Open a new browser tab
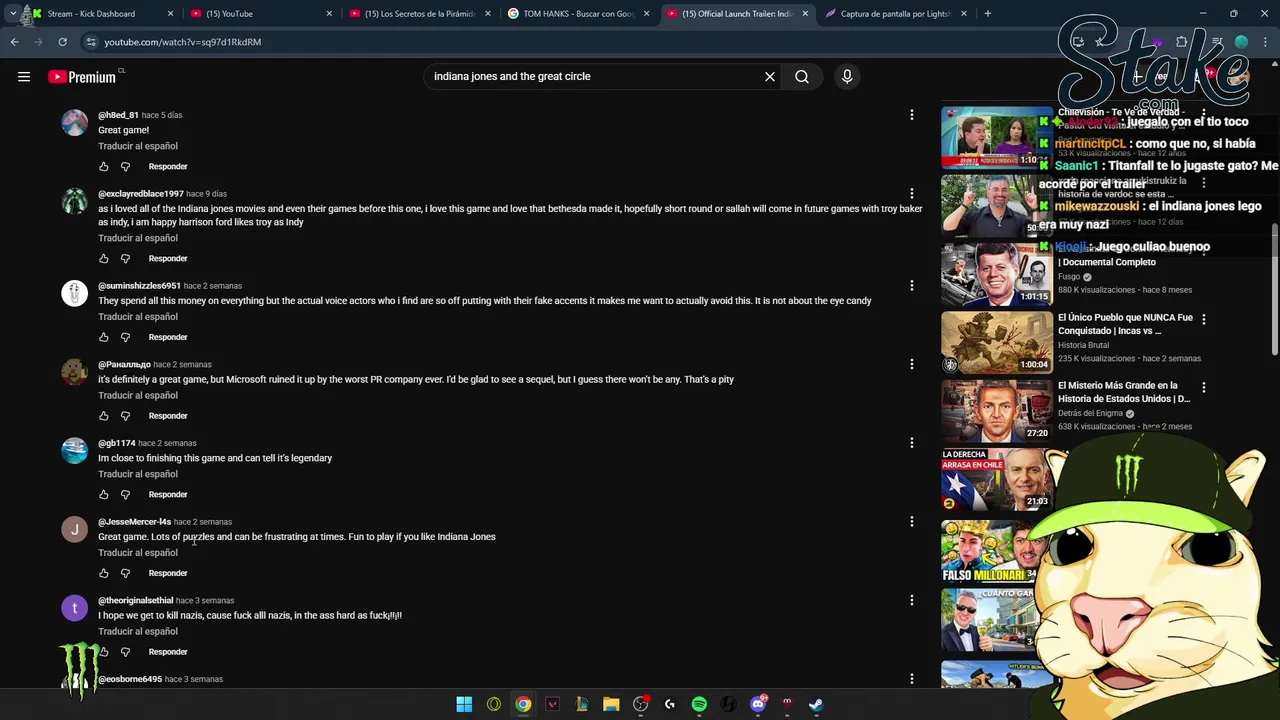 pyautogui.click(x=987, y=14)
